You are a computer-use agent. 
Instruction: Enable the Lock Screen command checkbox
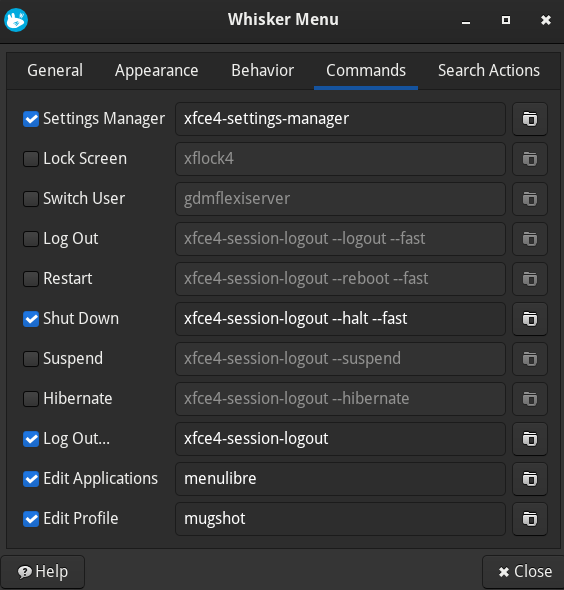click(31, 159)
